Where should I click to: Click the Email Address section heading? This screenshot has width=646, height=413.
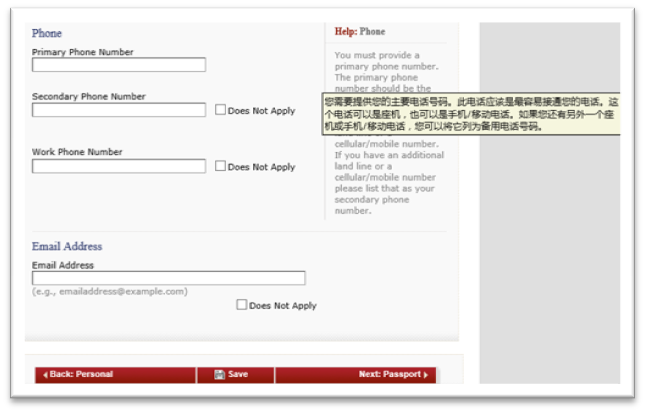click(x=67, y=246)
